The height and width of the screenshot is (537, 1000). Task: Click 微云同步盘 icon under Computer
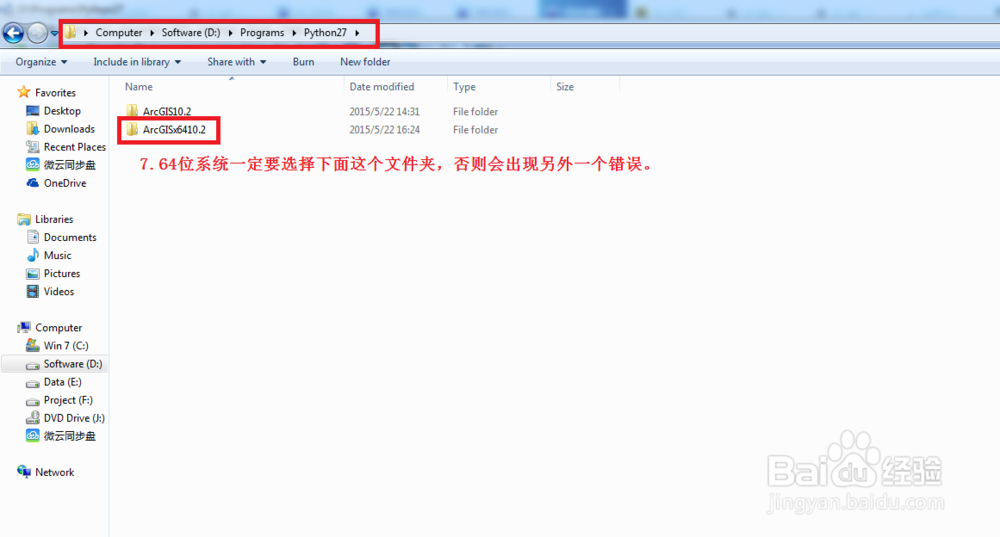pos(33,436)
